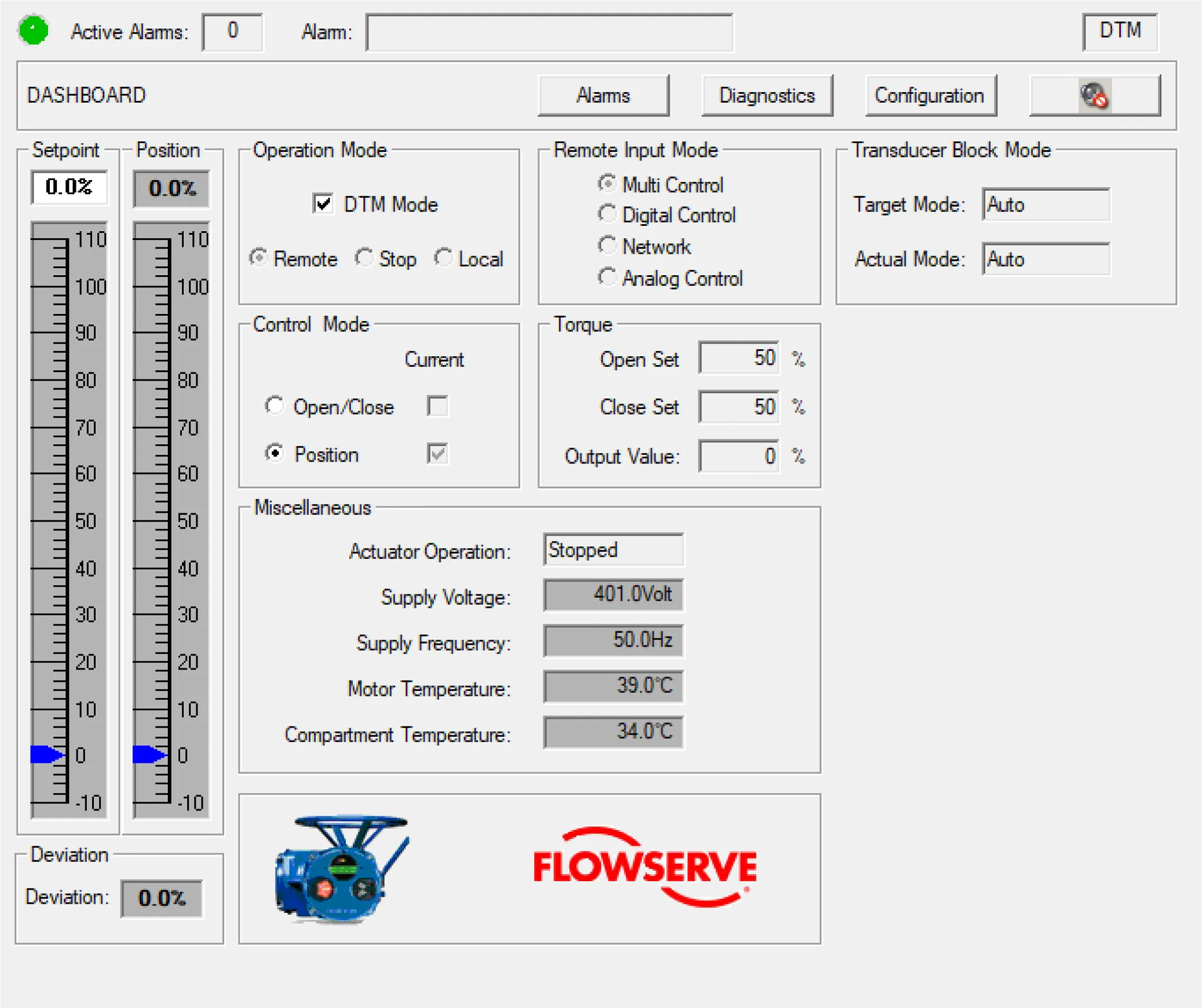1202x1008 pixels.
Task: Click the disconnected device icon button
Action: point(1094,95)
